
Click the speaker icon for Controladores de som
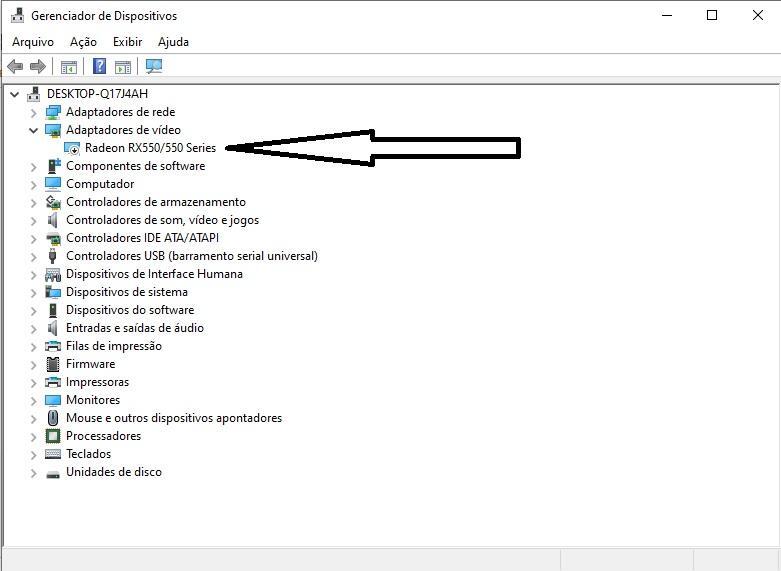pyautogui.click(x=53, y=220)
